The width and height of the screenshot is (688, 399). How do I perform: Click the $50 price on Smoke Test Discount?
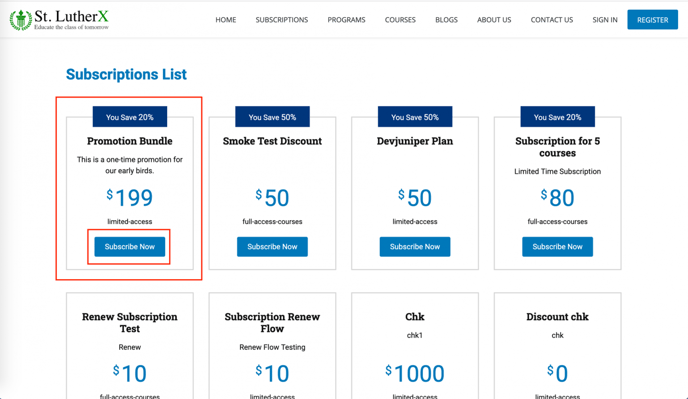click(272, 198)
